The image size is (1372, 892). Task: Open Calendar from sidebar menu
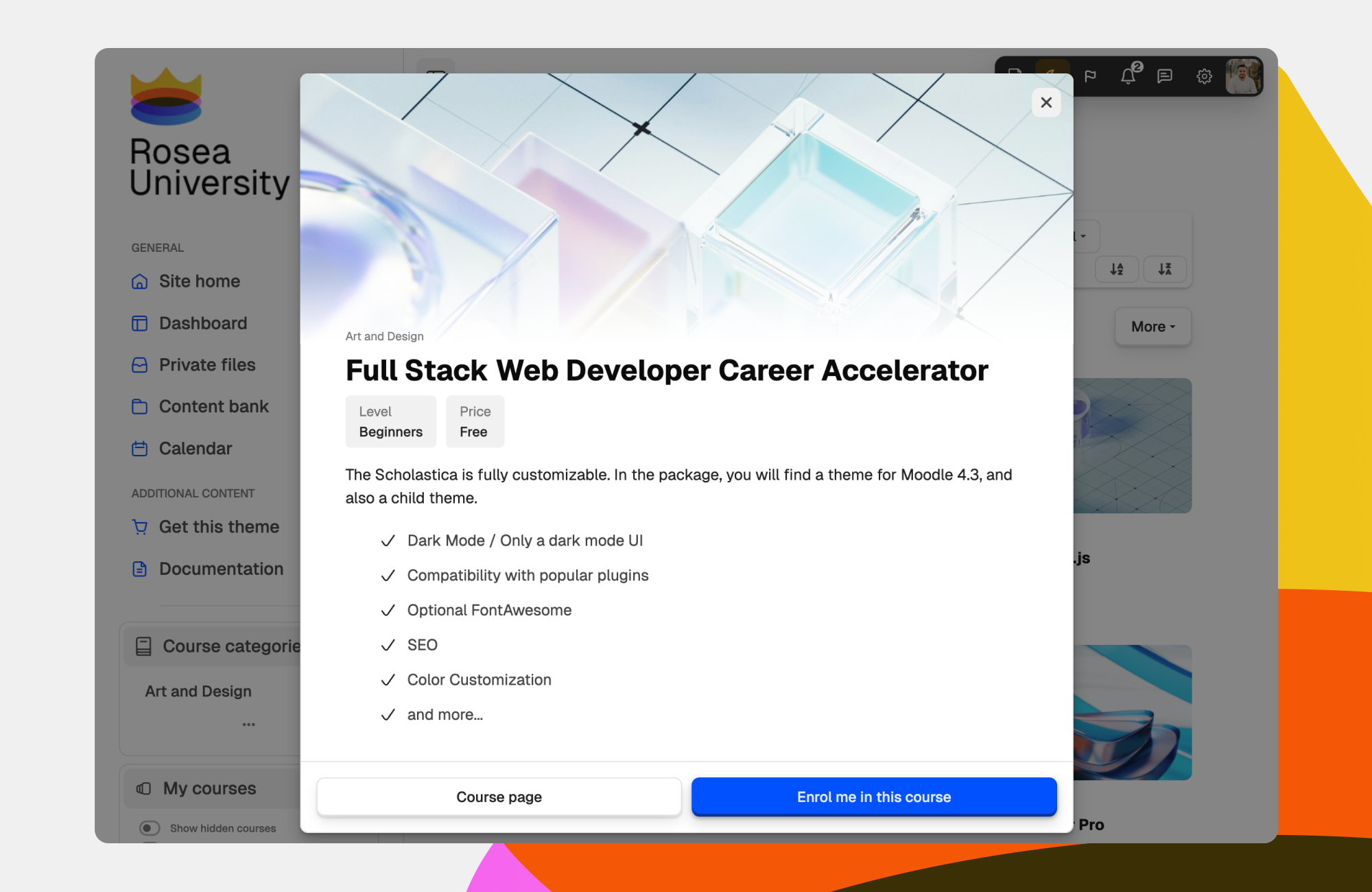[196, 449]
